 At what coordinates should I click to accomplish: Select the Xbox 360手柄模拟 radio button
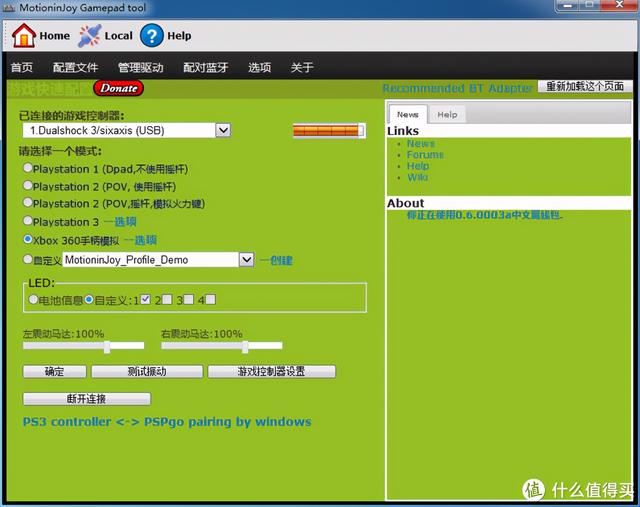coord(27,239)
